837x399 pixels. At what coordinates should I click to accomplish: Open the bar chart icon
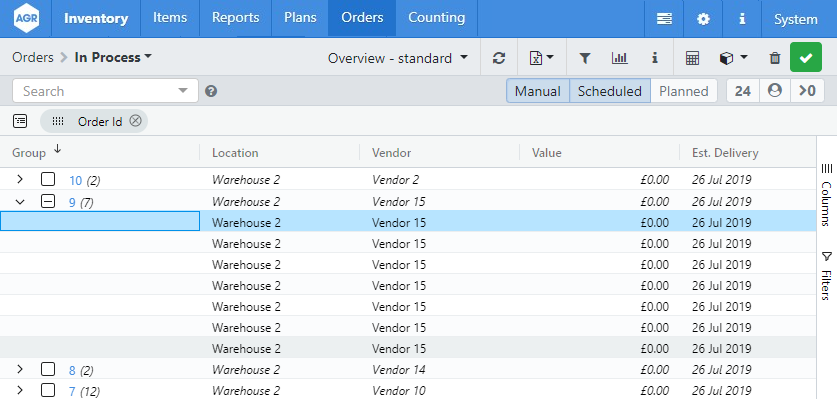(619, 58)
